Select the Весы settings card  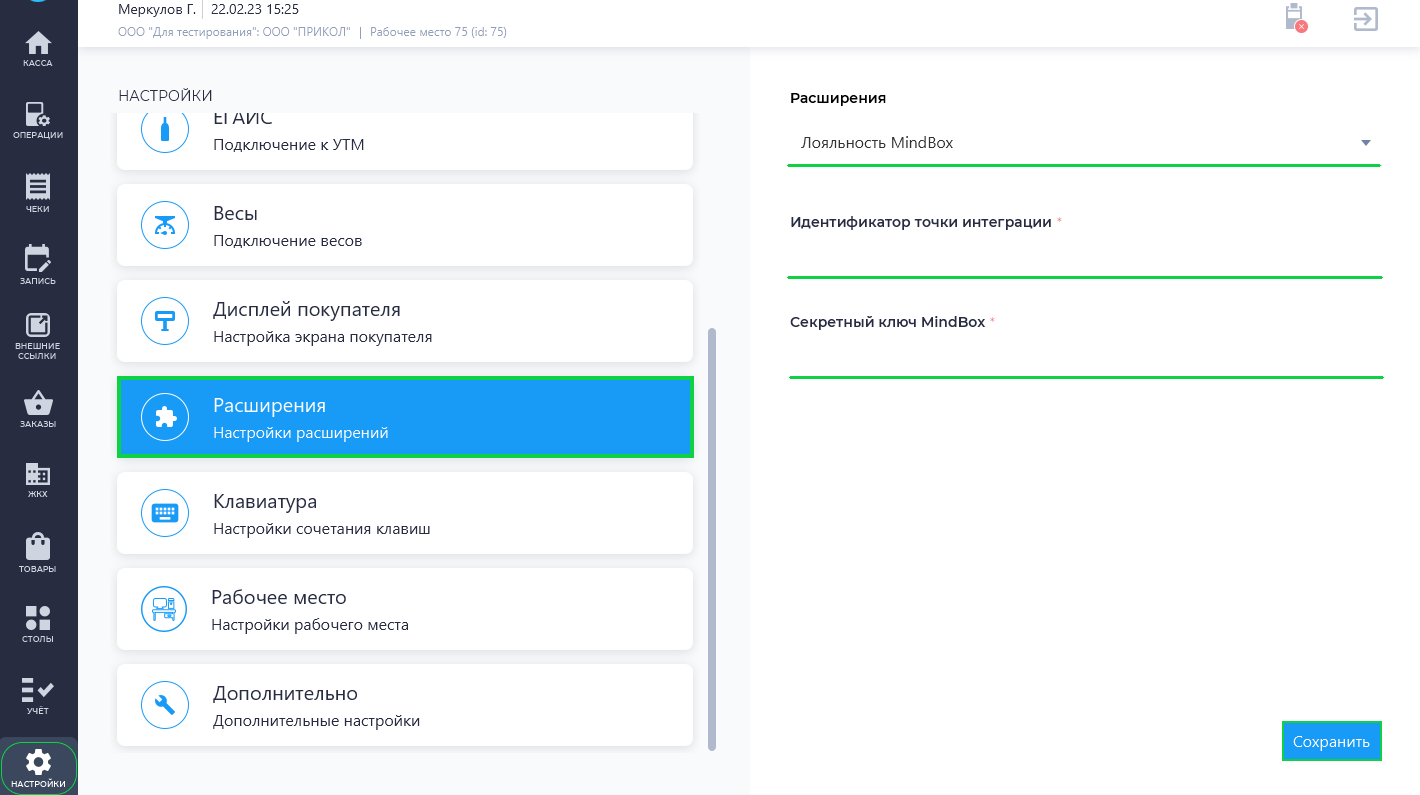pyautogui.click(x=405, y=225)
